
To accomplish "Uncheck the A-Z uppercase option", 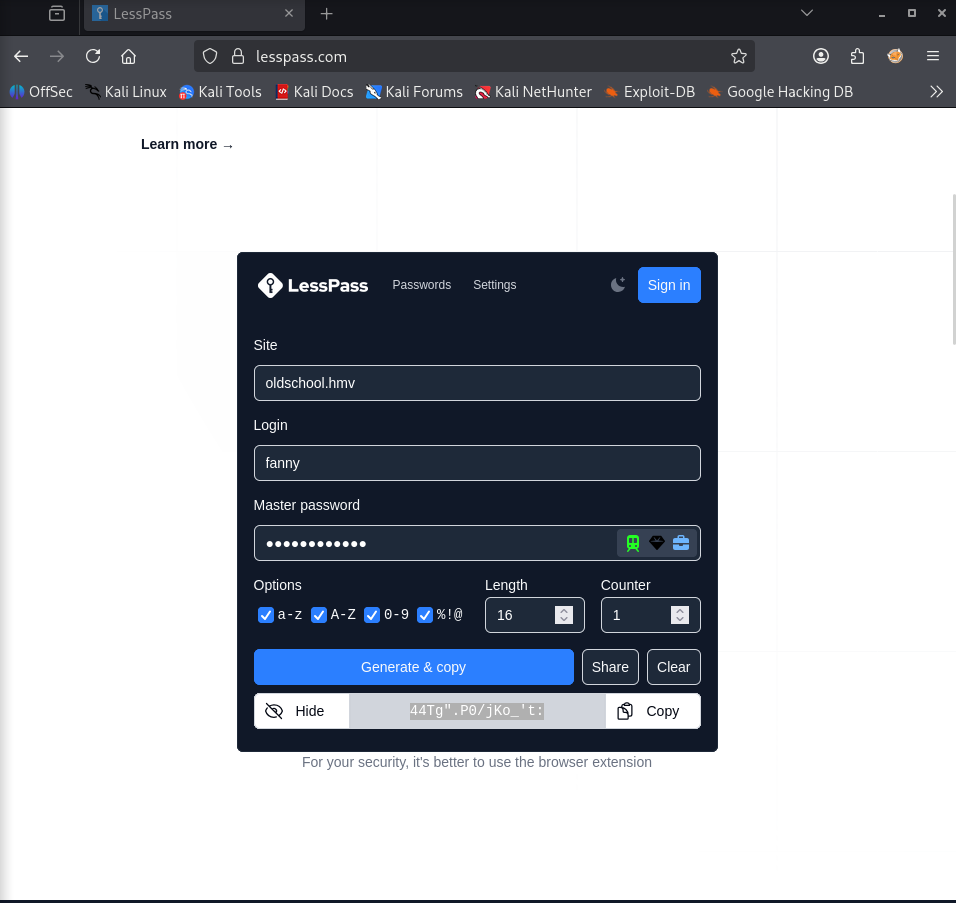I will 318,615.
